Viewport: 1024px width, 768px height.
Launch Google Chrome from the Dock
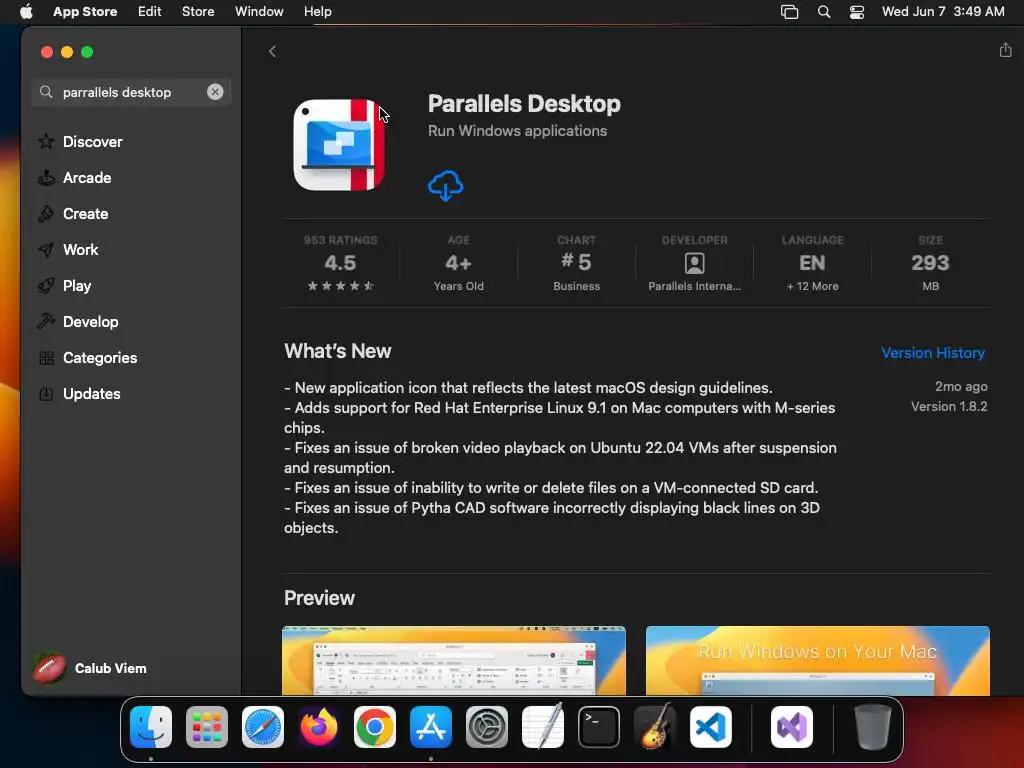tap(375, 727)
